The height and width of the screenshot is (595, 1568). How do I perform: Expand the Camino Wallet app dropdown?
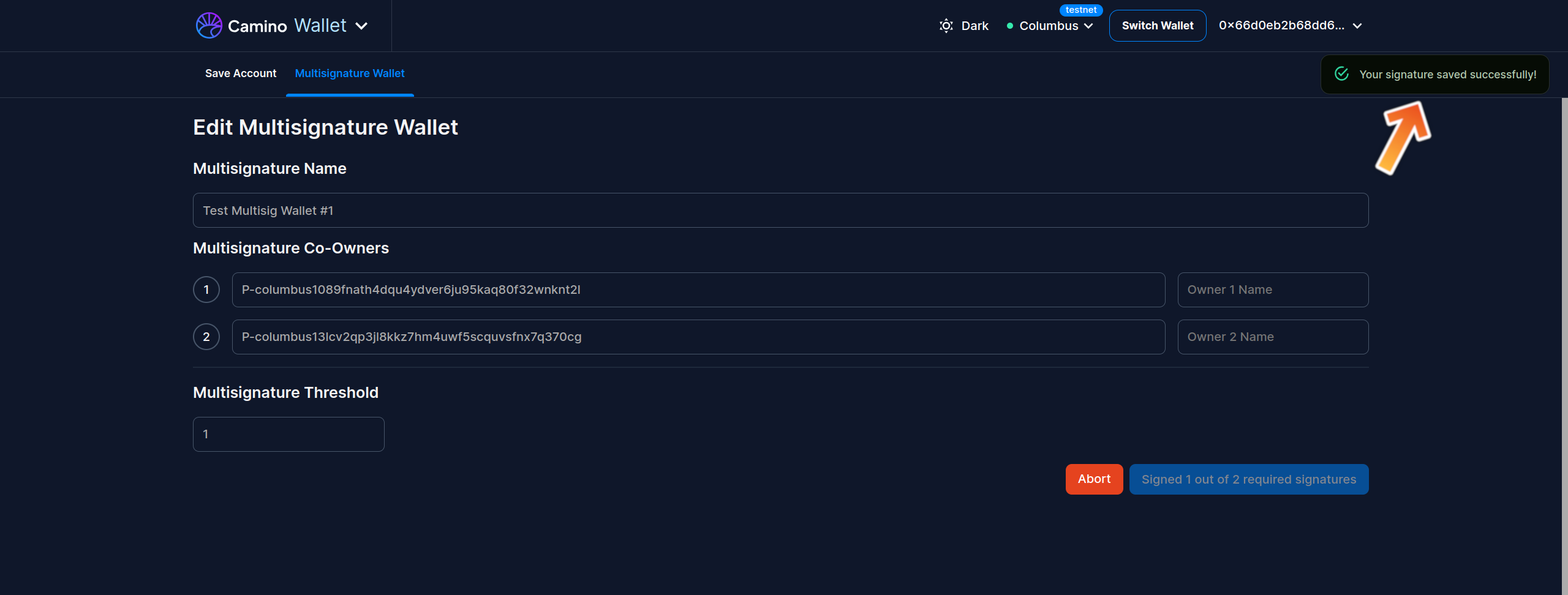(362, 26)
